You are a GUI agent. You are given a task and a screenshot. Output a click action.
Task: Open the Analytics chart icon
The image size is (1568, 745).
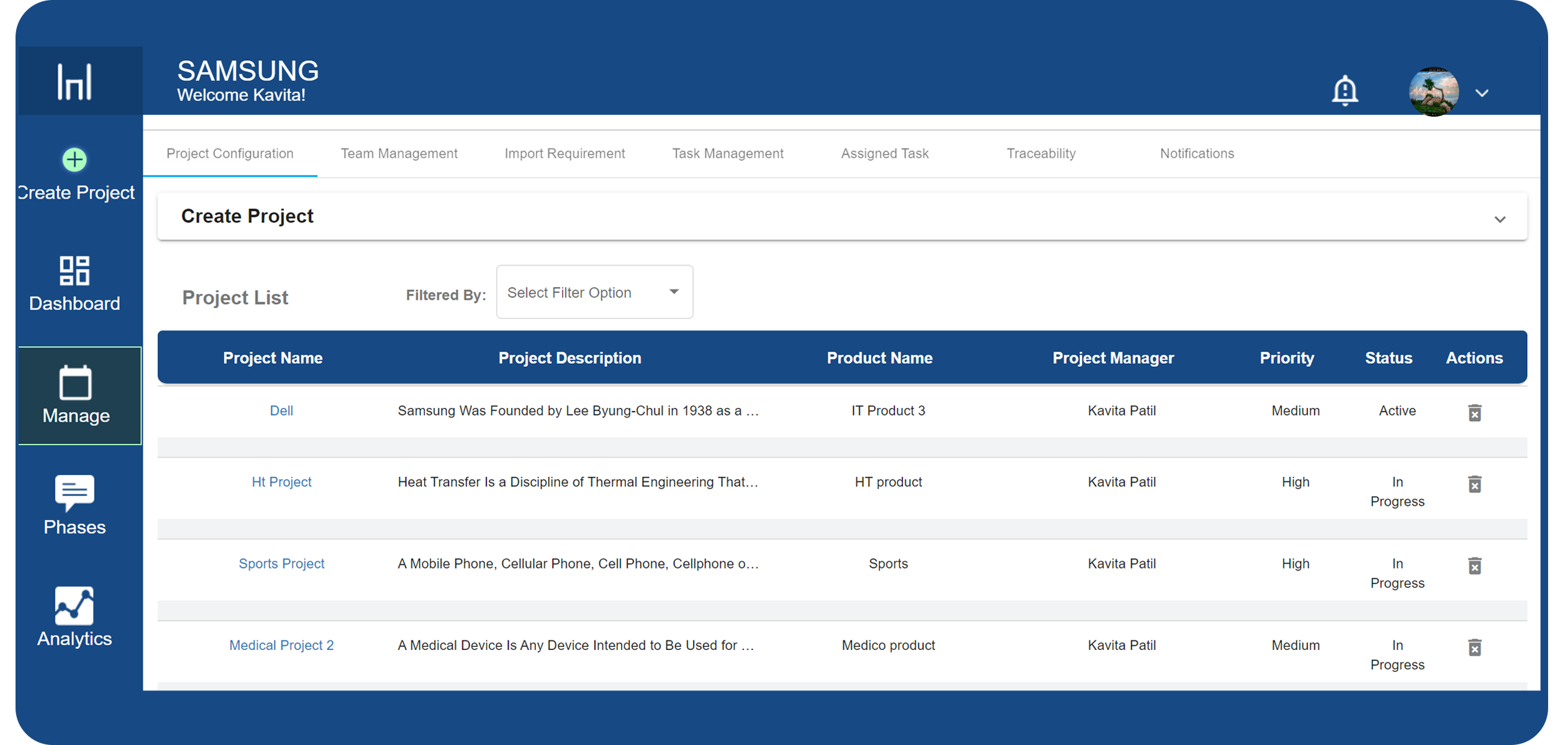[x=75, y=605]
